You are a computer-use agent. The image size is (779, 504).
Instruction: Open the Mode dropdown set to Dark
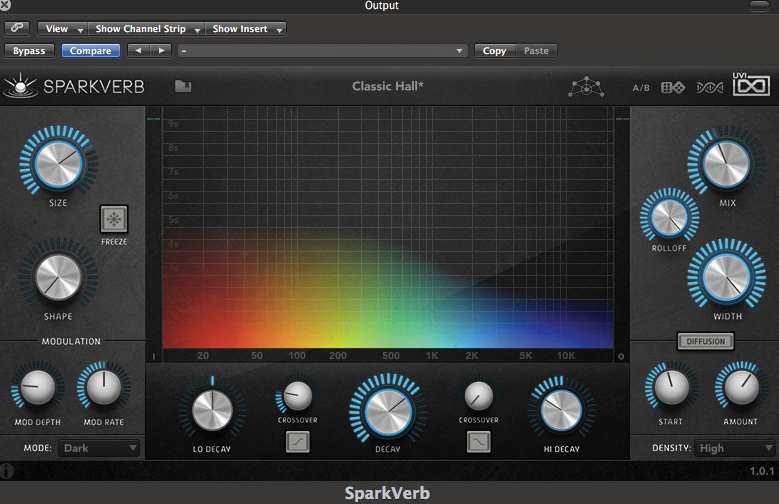point(99,448)
